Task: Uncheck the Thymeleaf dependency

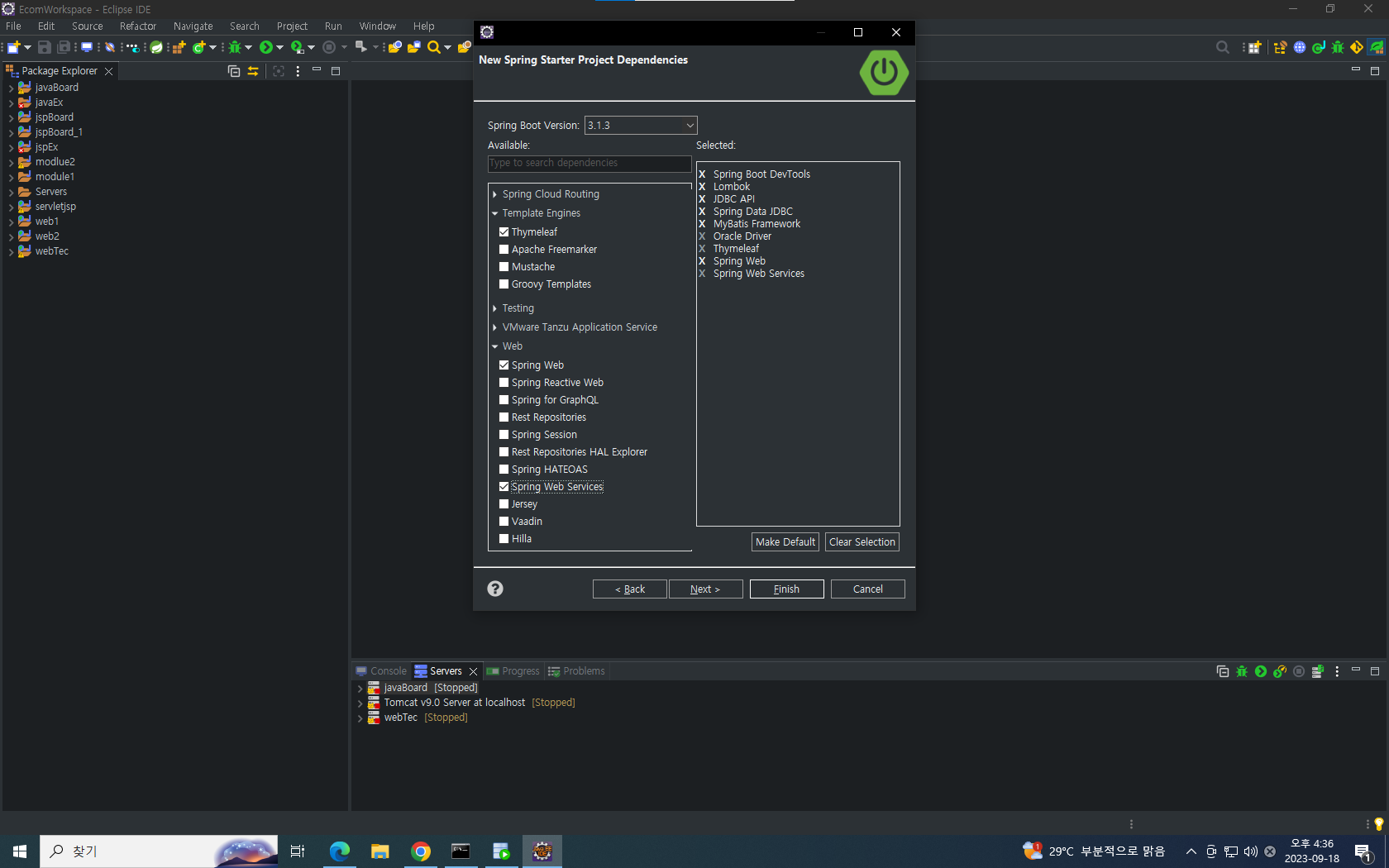Action: [504, 232]
